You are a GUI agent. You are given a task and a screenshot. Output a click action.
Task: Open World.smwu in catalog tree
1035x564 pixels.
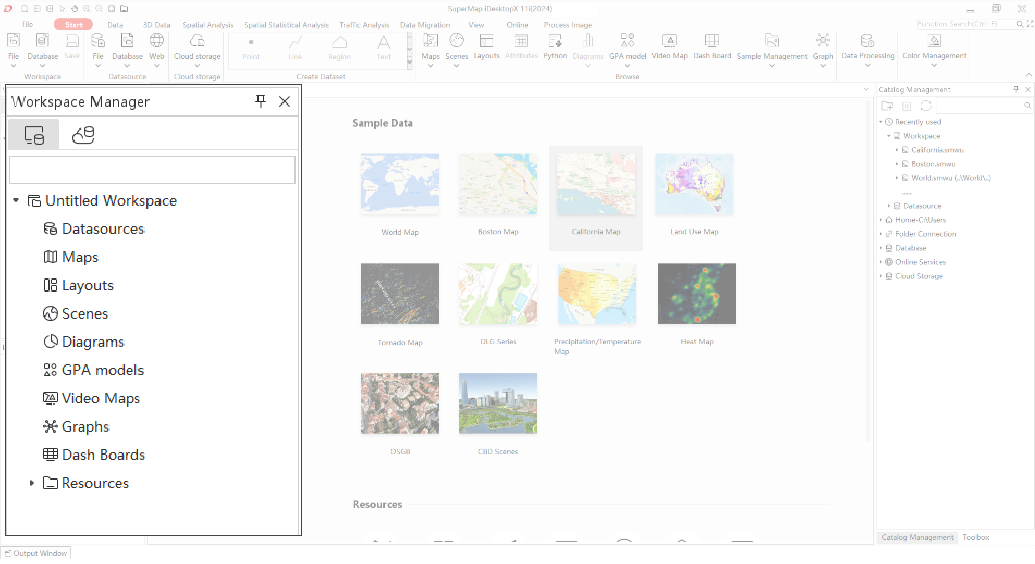pos(951,178)
